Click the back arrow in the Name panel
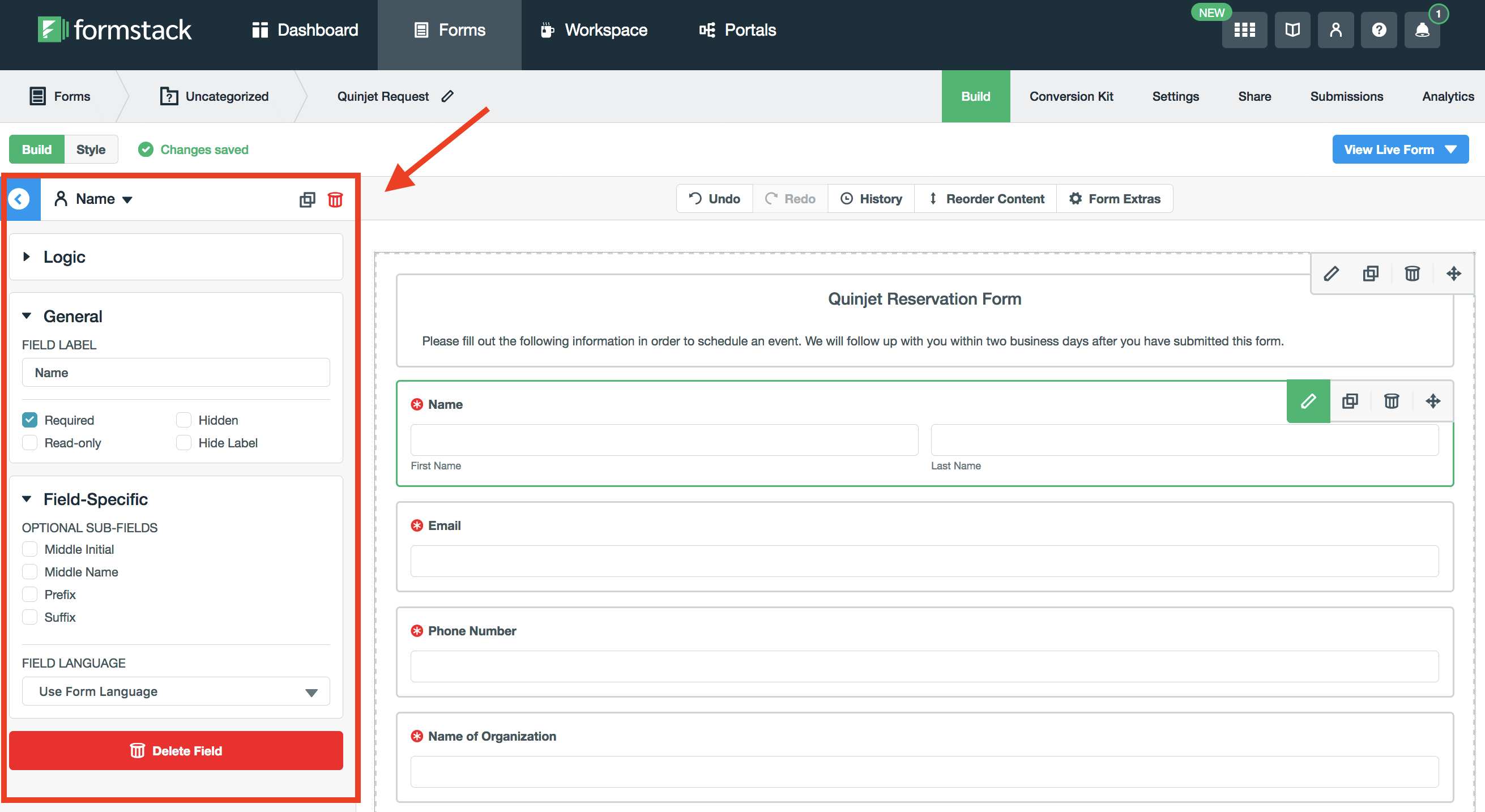Screen dimensions: 1485x812 coord(19,199)
